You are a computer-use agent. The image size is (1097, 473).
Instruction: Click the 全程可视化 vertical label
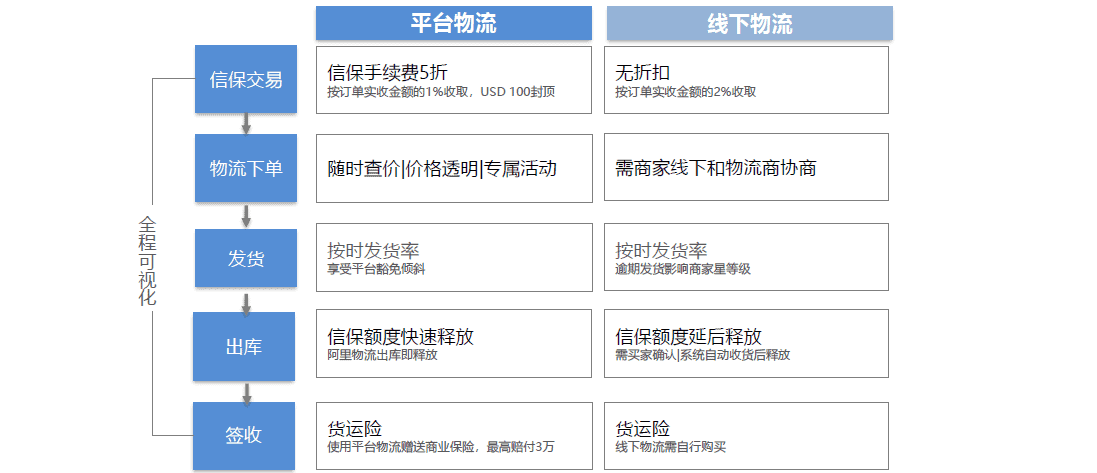(x=148, y=260)
